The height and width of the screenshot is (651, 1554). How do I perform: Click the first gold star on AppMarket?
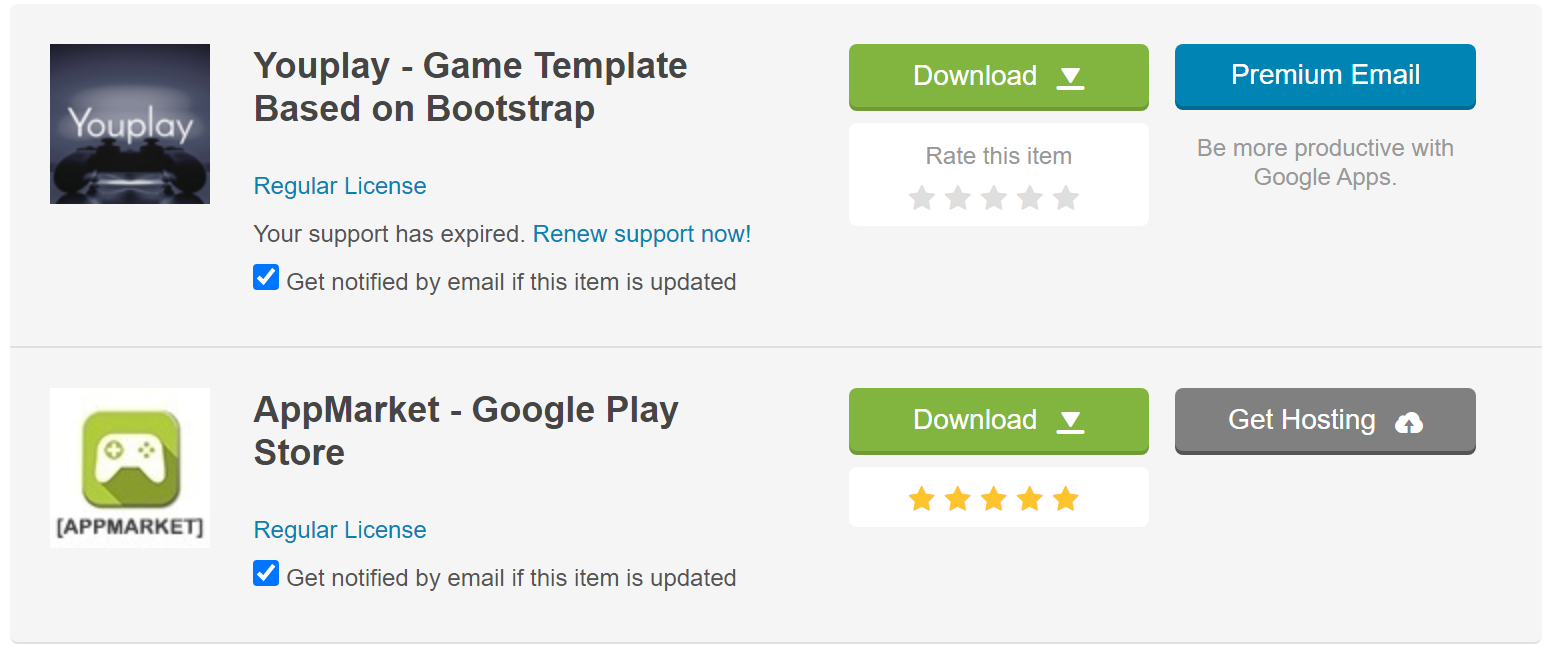pyautogui.click(x=922, y=498)
